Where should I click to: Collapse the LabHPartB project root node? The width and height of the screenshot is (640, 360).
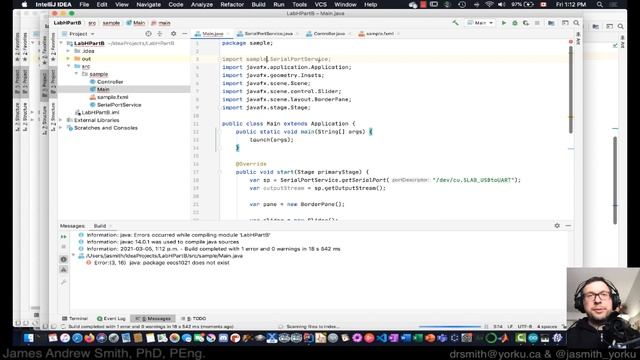62,43
